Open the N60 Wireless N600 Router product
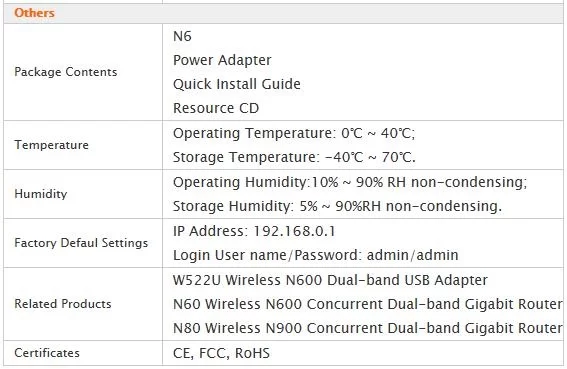The height and width of the screenshot is (369, 567). click(368, 304)
